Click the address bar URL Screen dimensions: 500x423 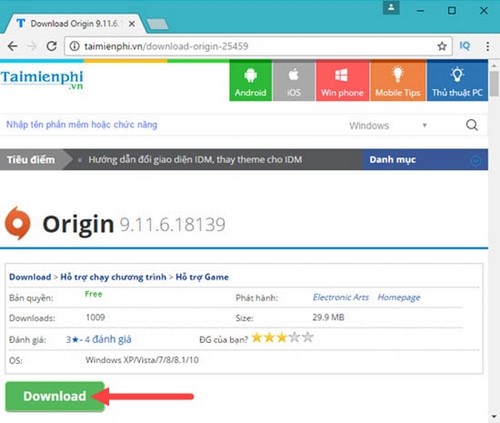tap(166, 46)
